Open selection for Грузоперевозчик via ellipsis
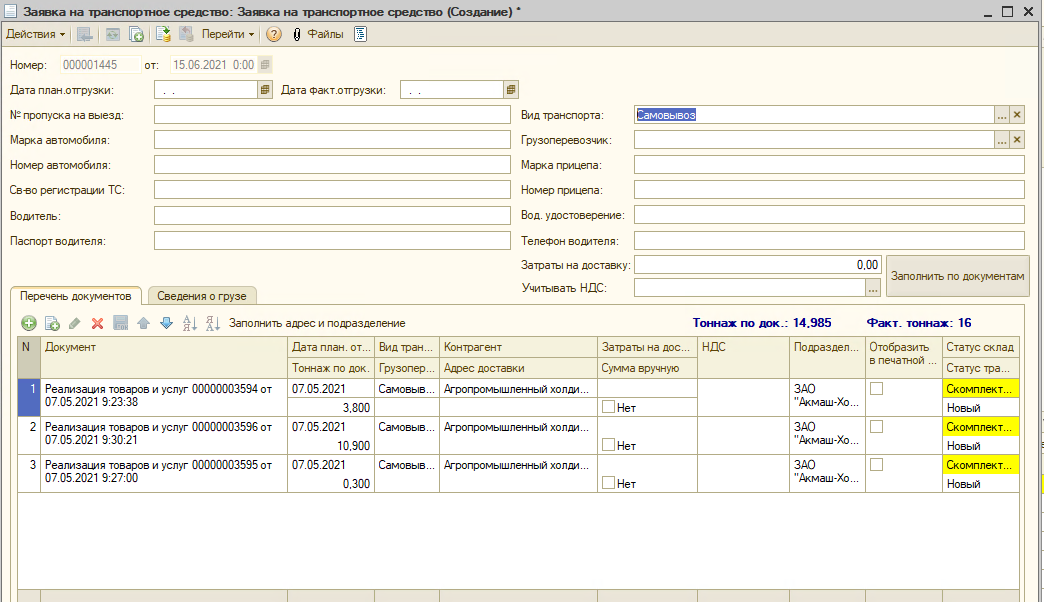The height and width of the screenshot is (602, 1044). (1002, 140)
